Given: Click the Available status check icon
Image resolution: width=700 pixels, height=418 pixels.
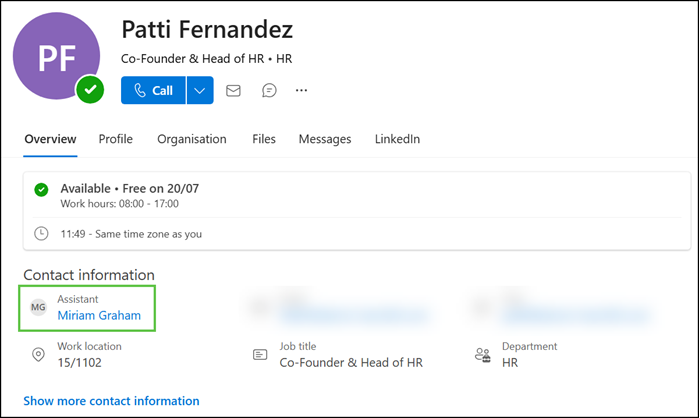Looking at the screenshot, I should point(42,190).
